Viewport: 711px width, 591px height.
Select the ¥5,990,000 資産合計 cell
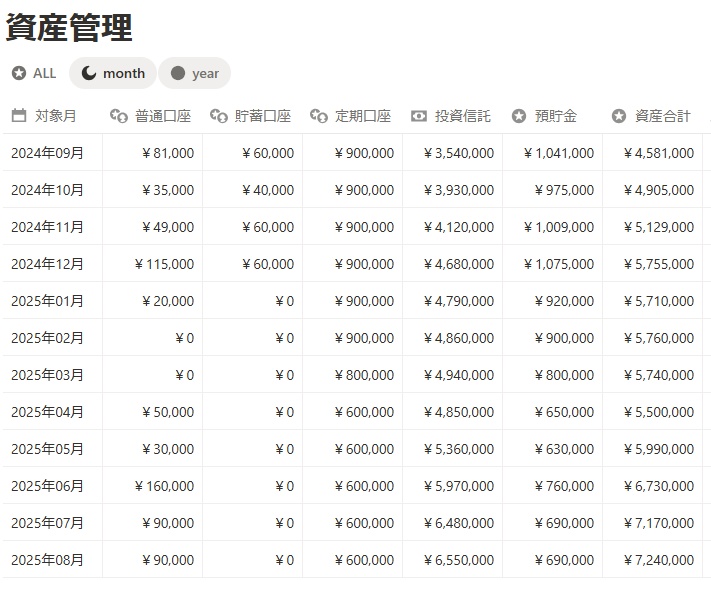[x=653, y=449]
